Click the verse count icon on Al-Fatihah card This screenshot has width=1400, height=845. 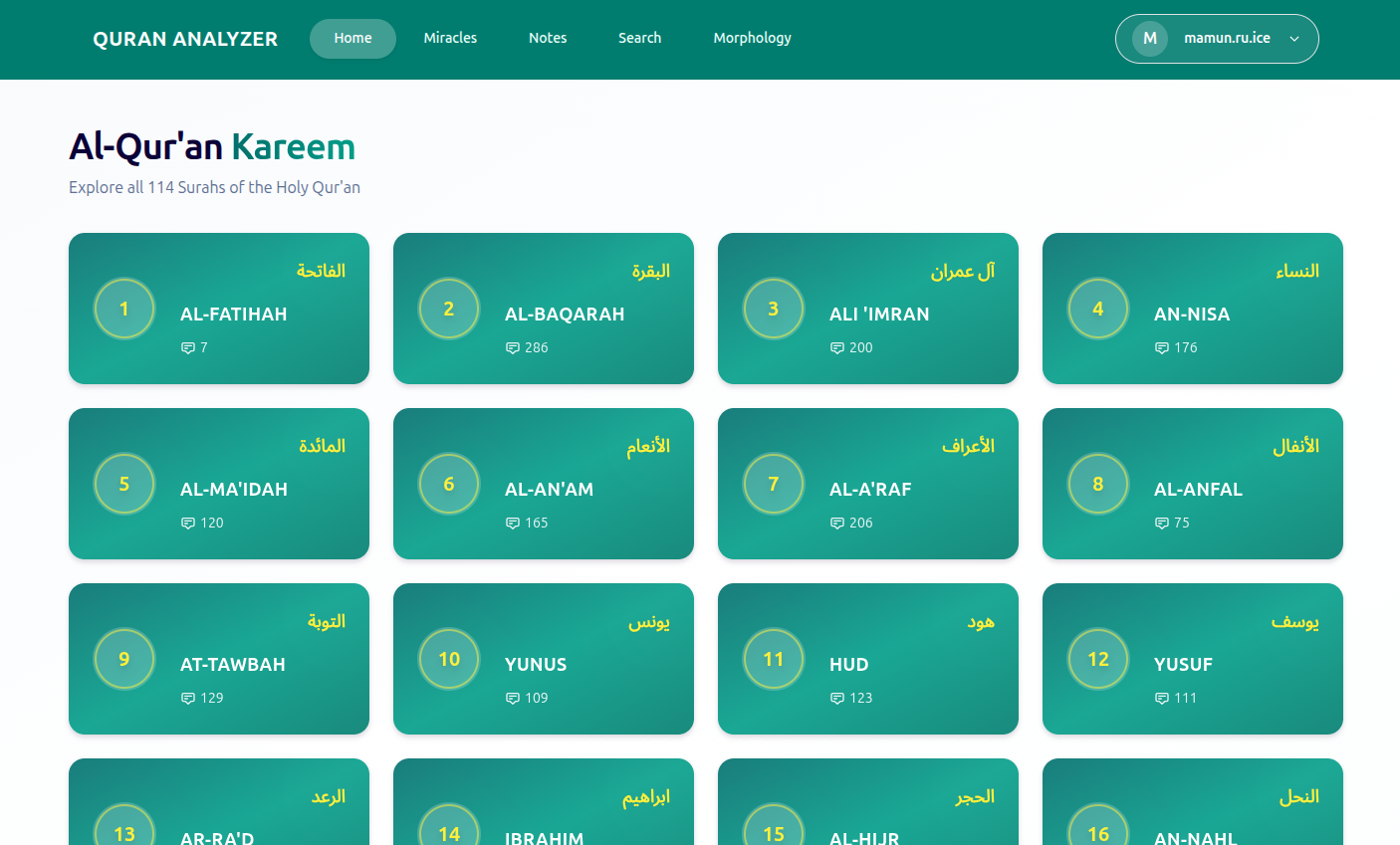[x=187, y=347]
